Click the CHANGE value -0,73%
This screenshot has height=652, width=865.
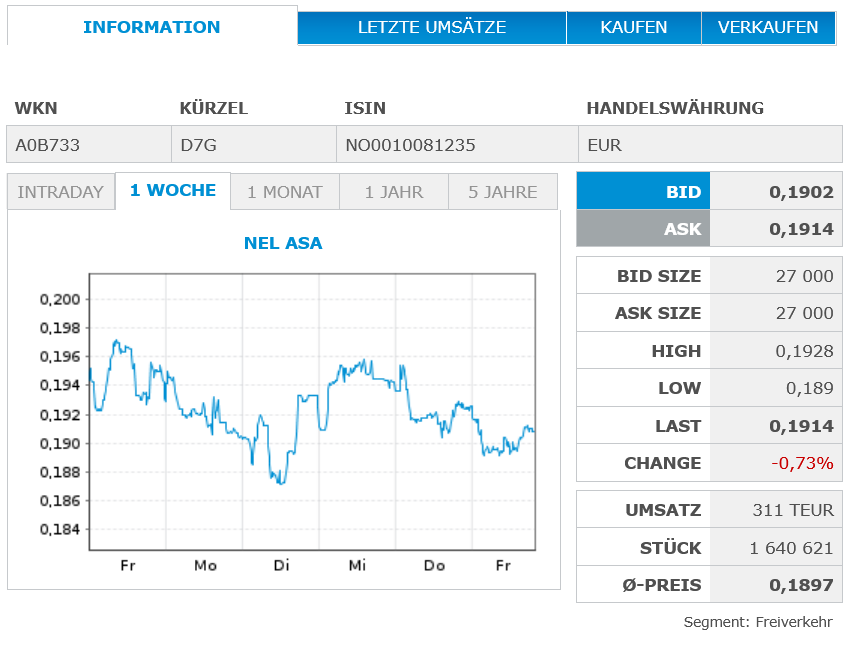pyautogui.click(x=802, y=463)
